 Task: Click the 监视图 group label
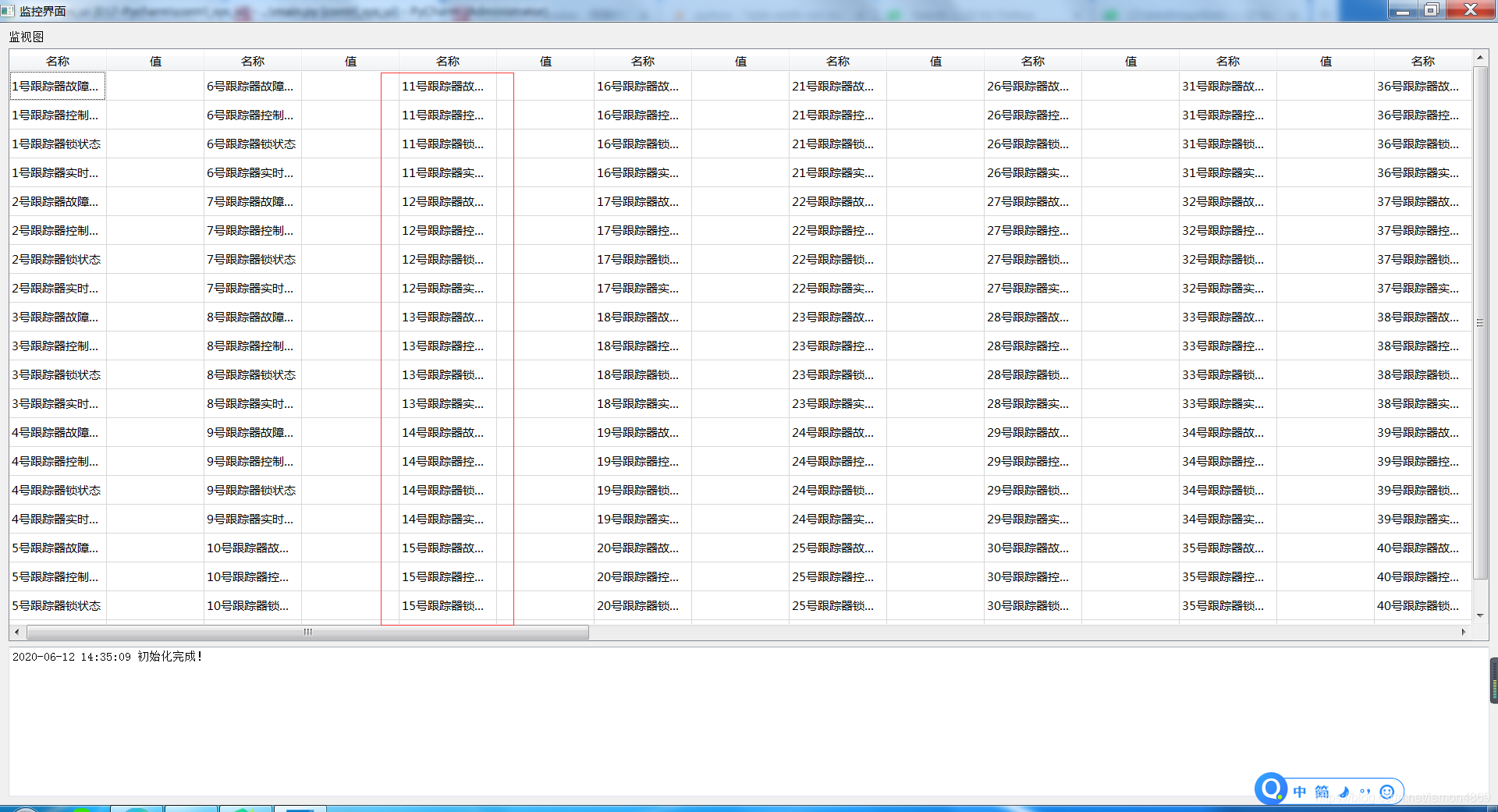pyautogui.click(x=27, y=37)
